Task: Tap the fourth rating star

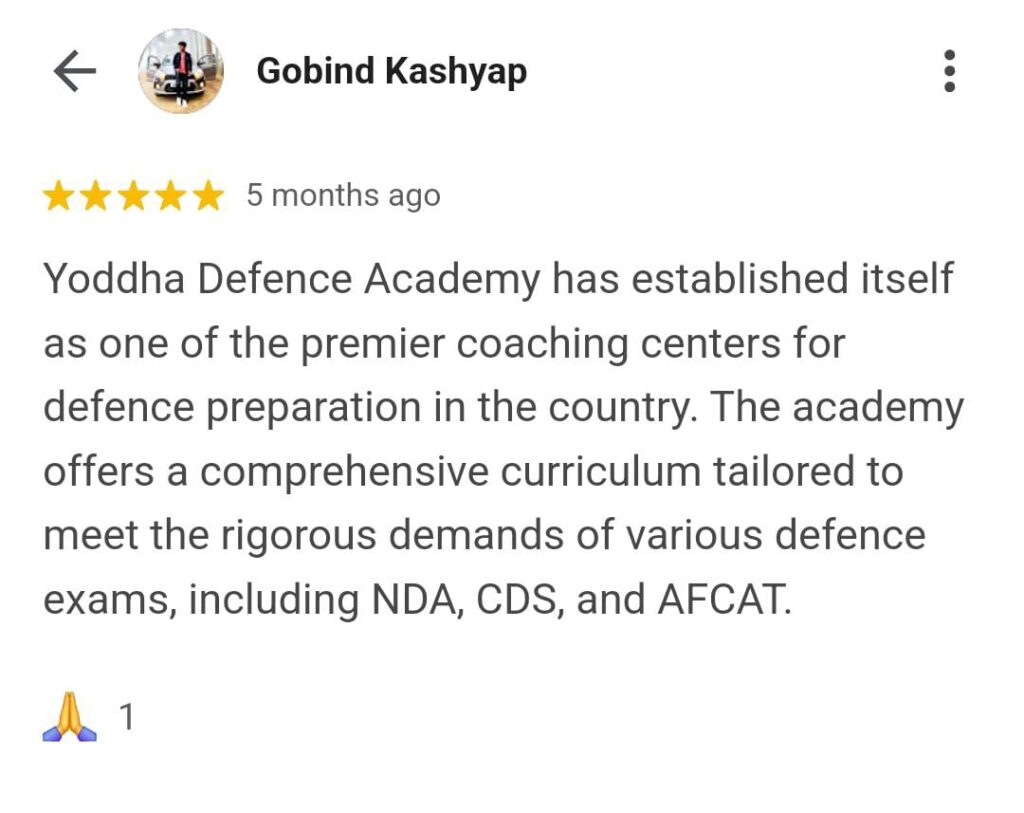Action: click(x=170, y=197)
